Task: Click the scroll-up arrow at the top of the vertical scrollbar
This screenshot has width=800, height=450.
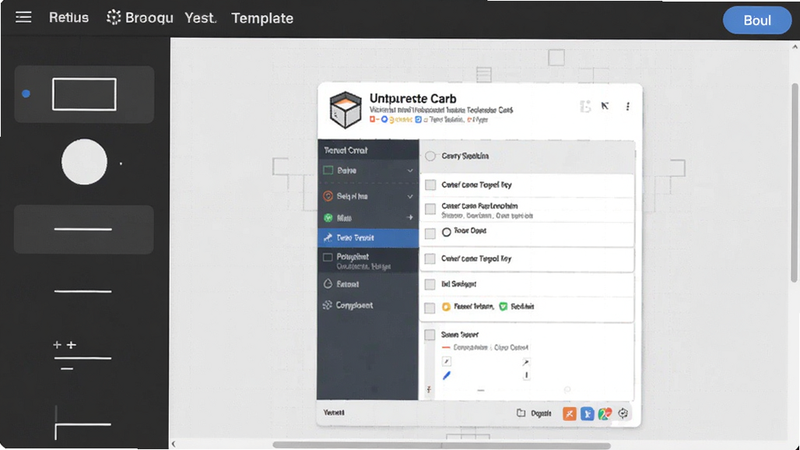Action: pos(794,47)
